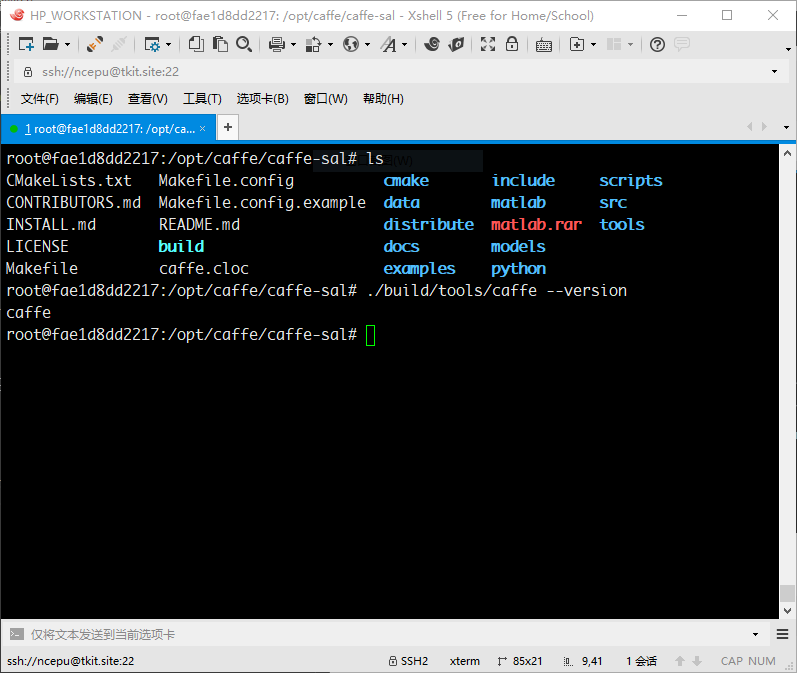This screenshot has width=797, height=673.
Task: Expand the address bar history dropdown
Action: tap(775, 72)
